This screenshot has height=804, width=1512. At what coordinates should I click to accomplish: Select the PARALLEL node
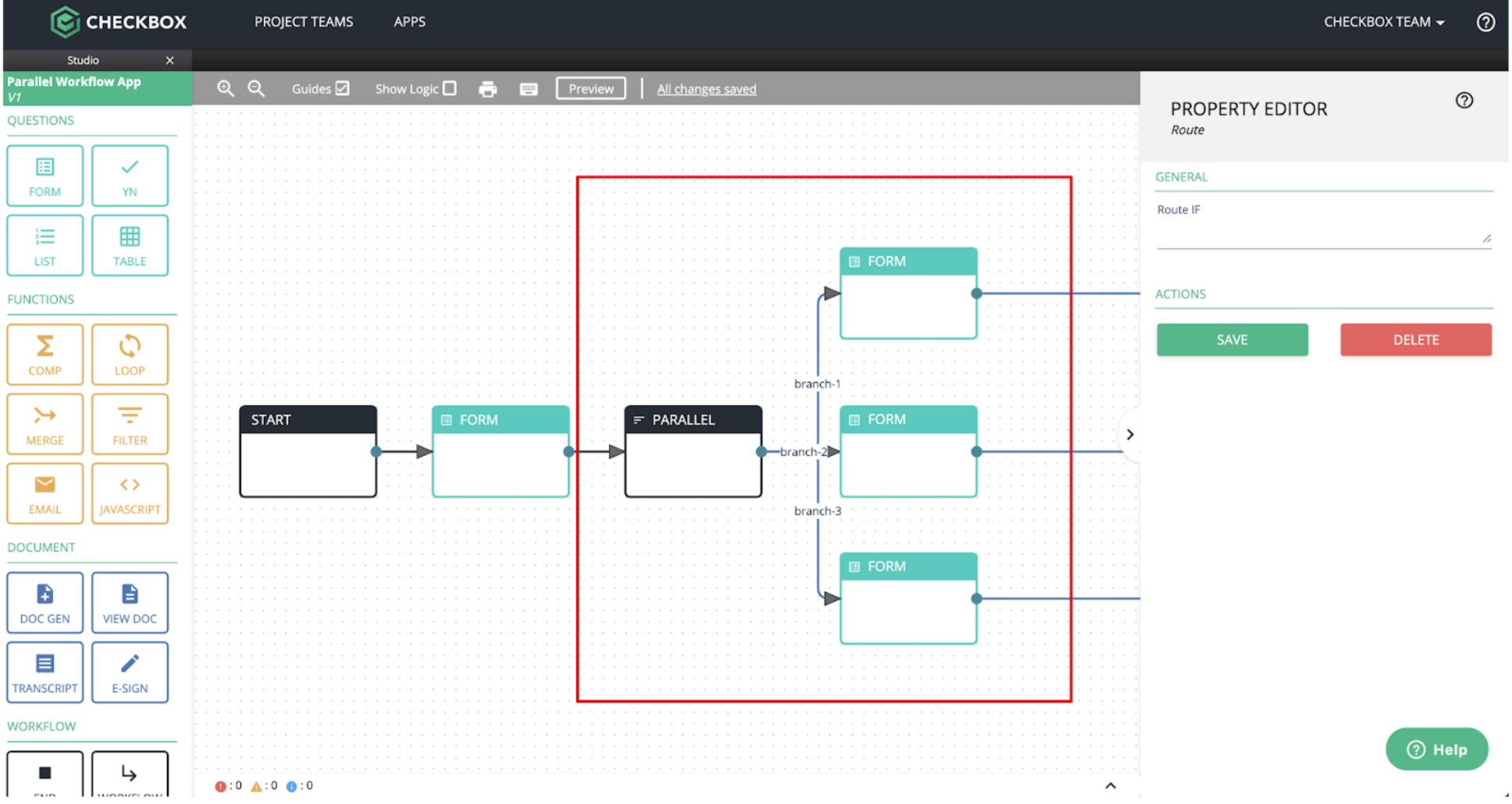tap(693, 451)
